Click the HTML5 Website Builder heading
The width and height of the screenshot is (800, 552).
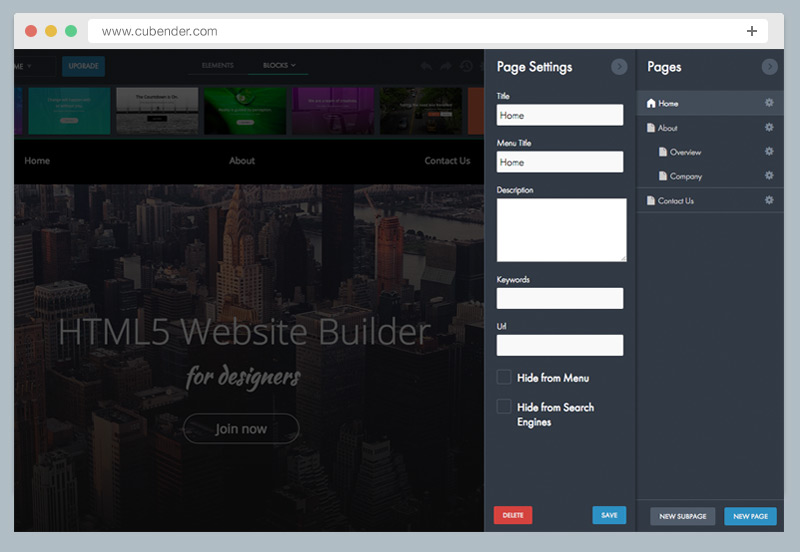pos(244,332)
